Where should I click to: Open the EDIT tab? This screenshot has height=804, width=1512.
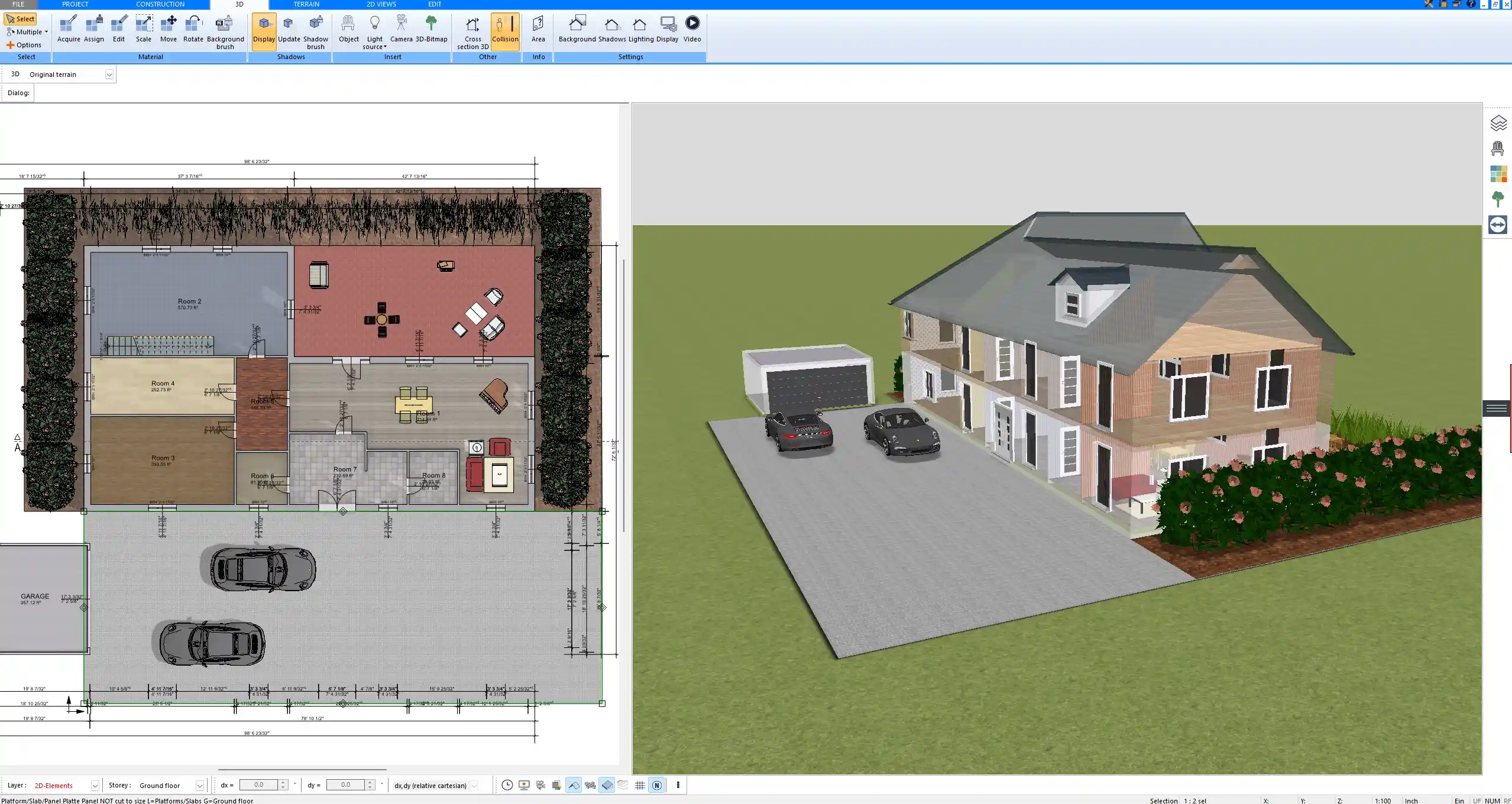tap(435, 4)
